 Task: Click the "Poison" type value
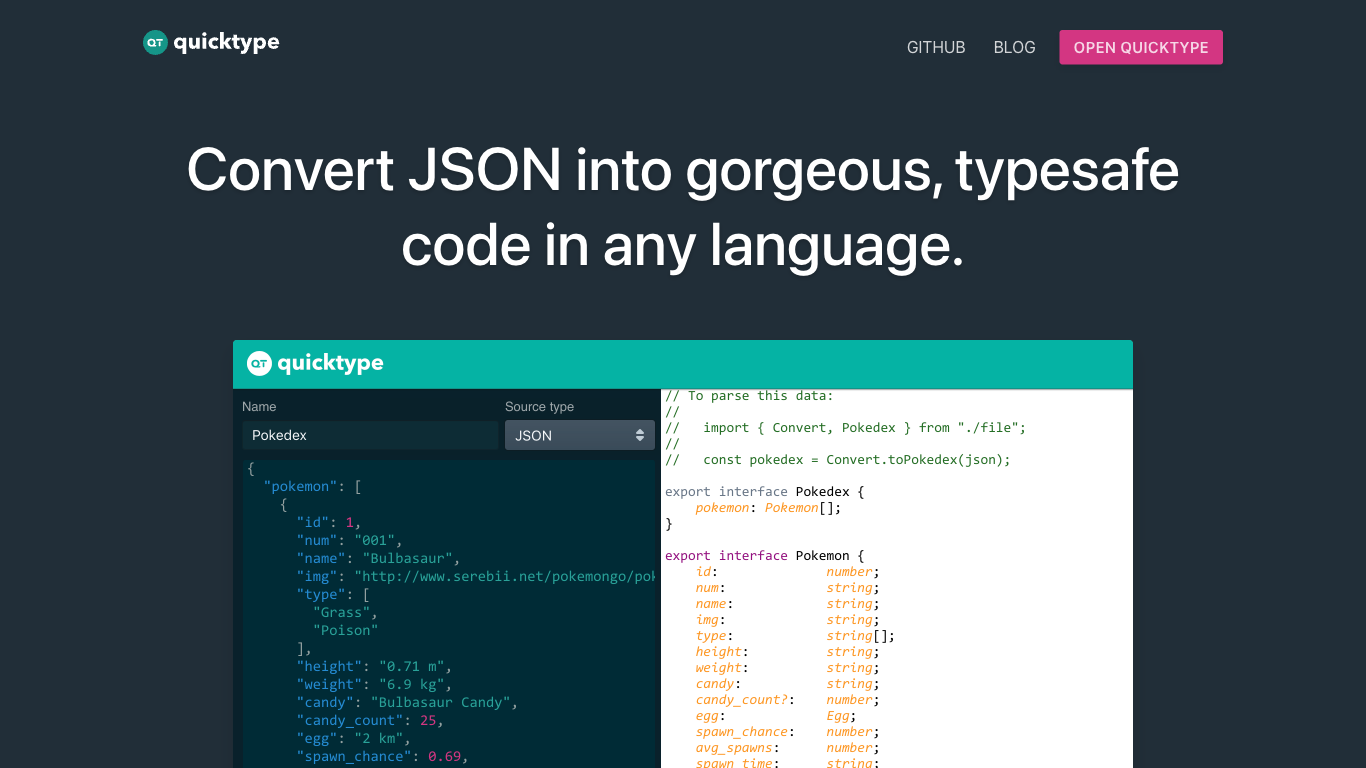pyautogui.click(x=346, y=631)
